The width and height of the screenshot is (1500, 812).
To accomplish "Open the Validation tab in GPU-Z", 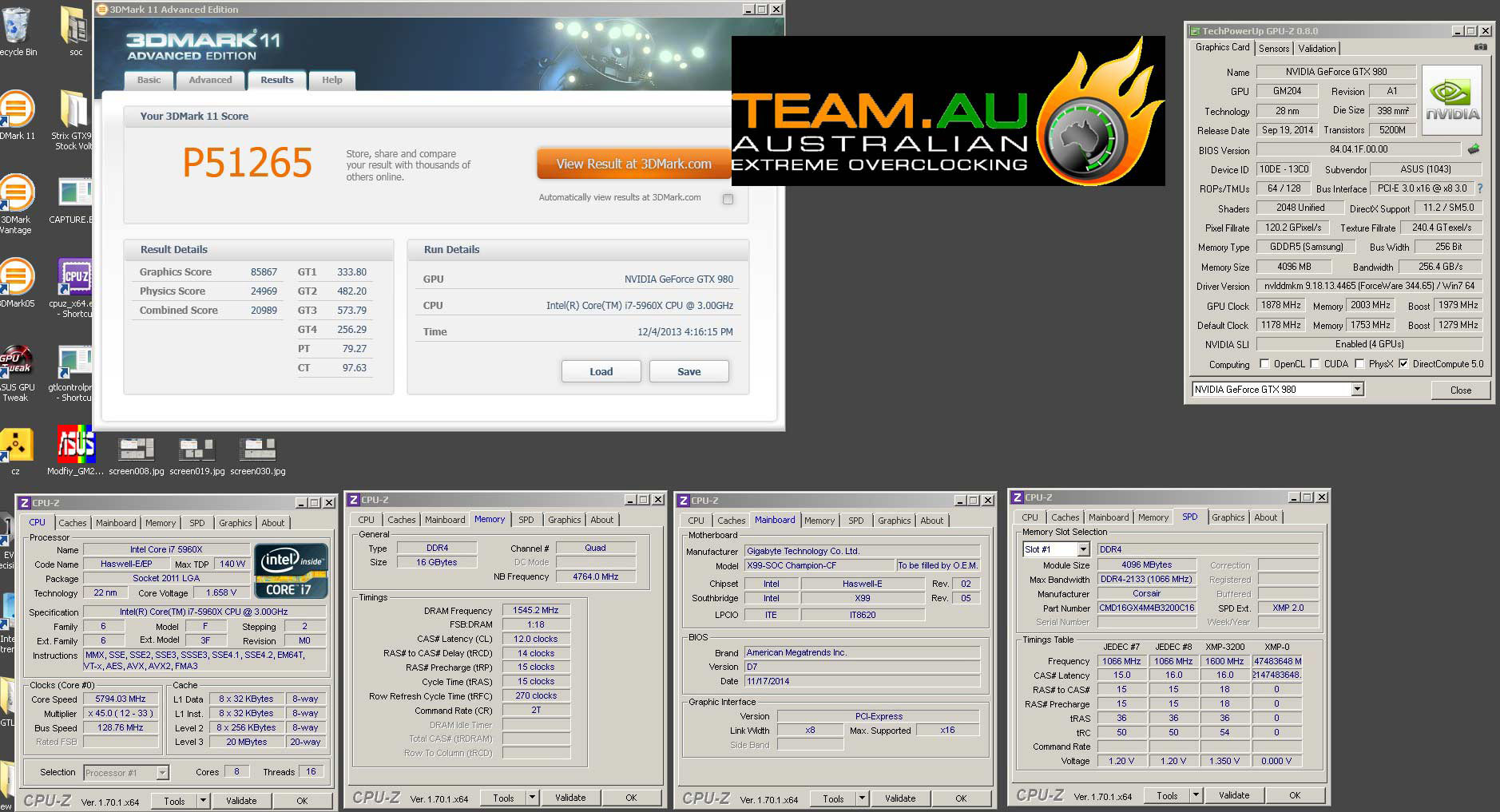I will coord(1317,49).
